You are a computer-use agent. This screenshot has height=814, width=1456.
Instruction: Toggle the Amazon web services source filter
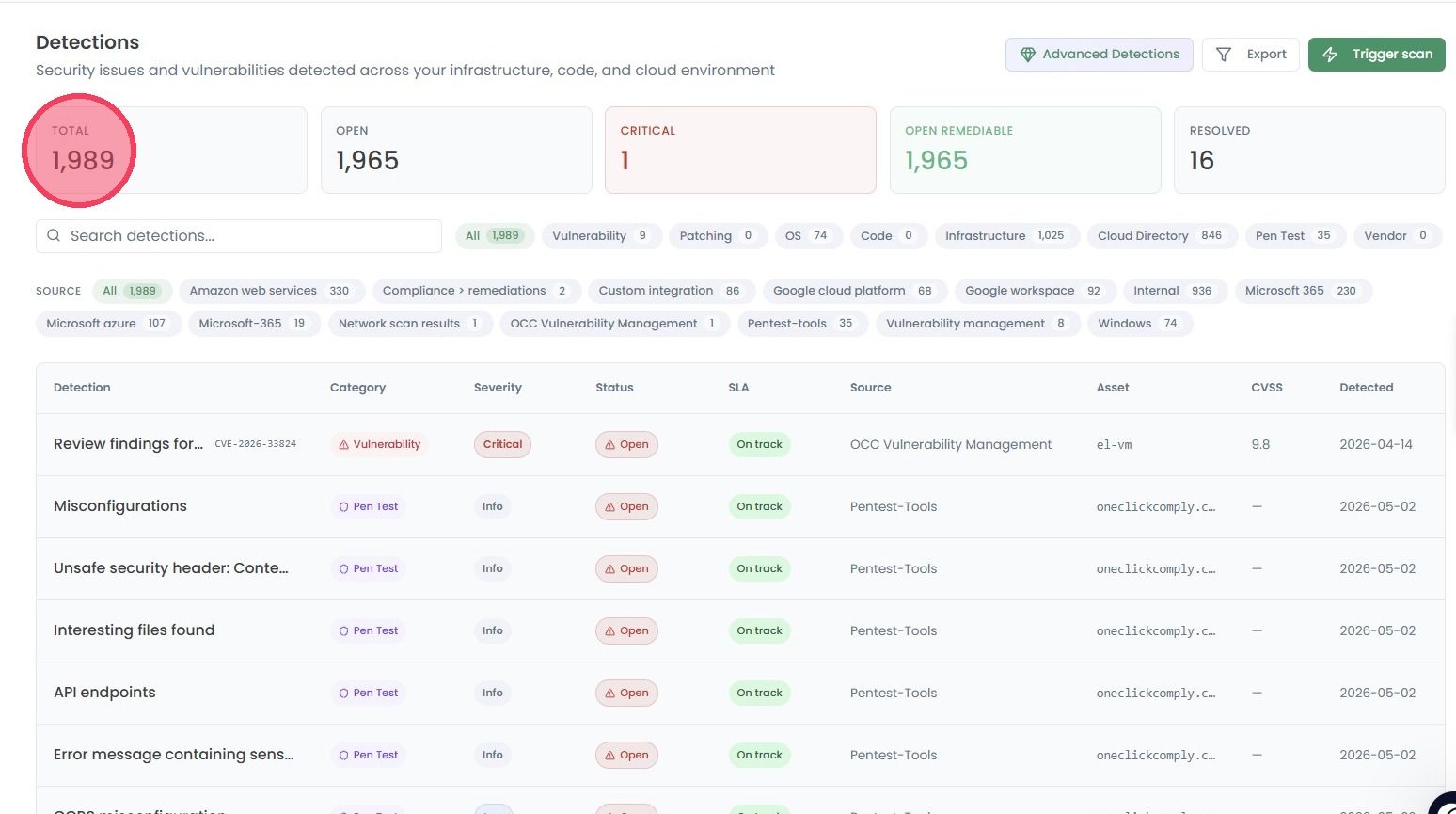[x=269, y=291]
